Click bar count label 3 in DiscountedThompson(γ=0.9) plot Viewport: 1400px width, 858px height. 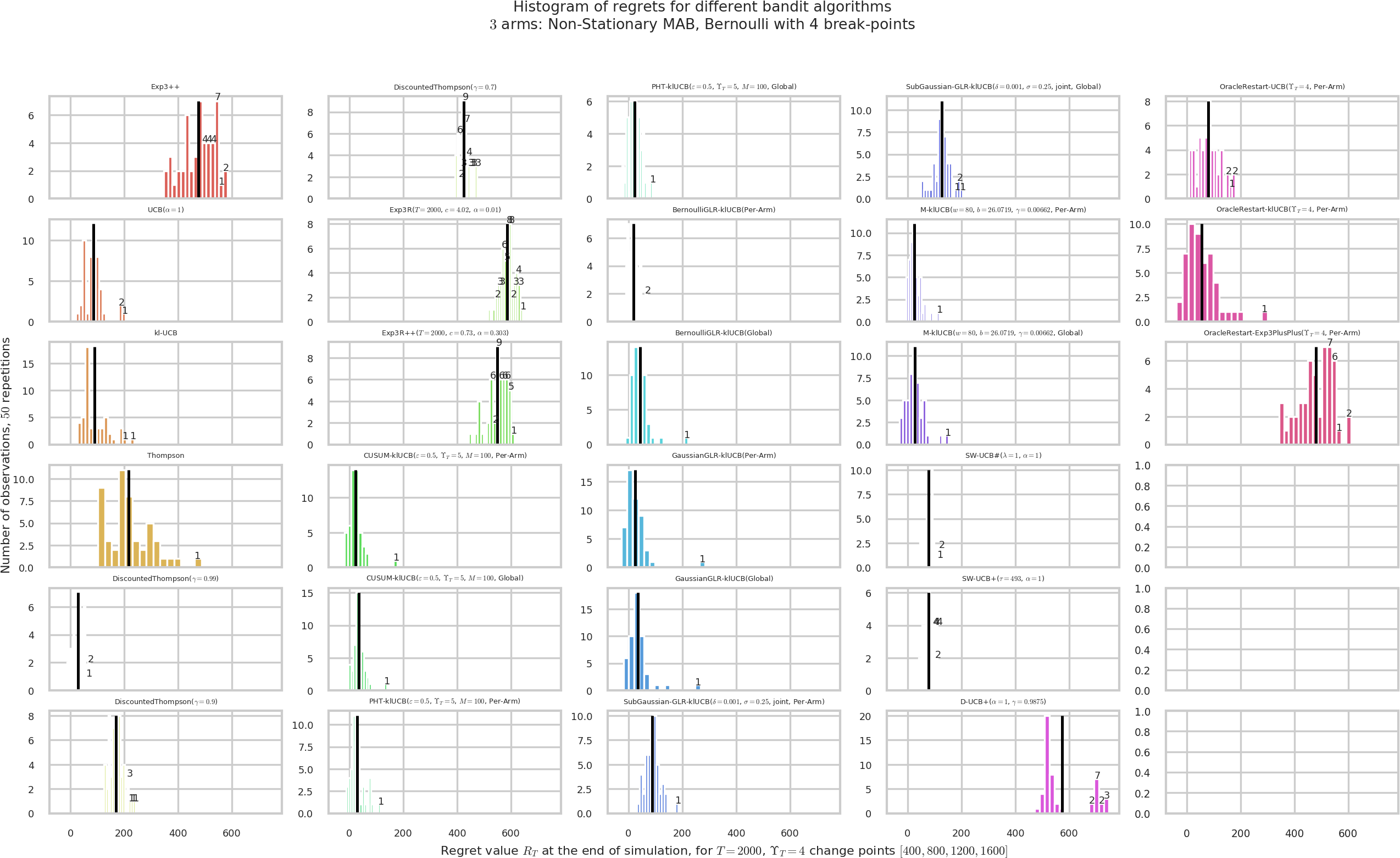(130, 773)
